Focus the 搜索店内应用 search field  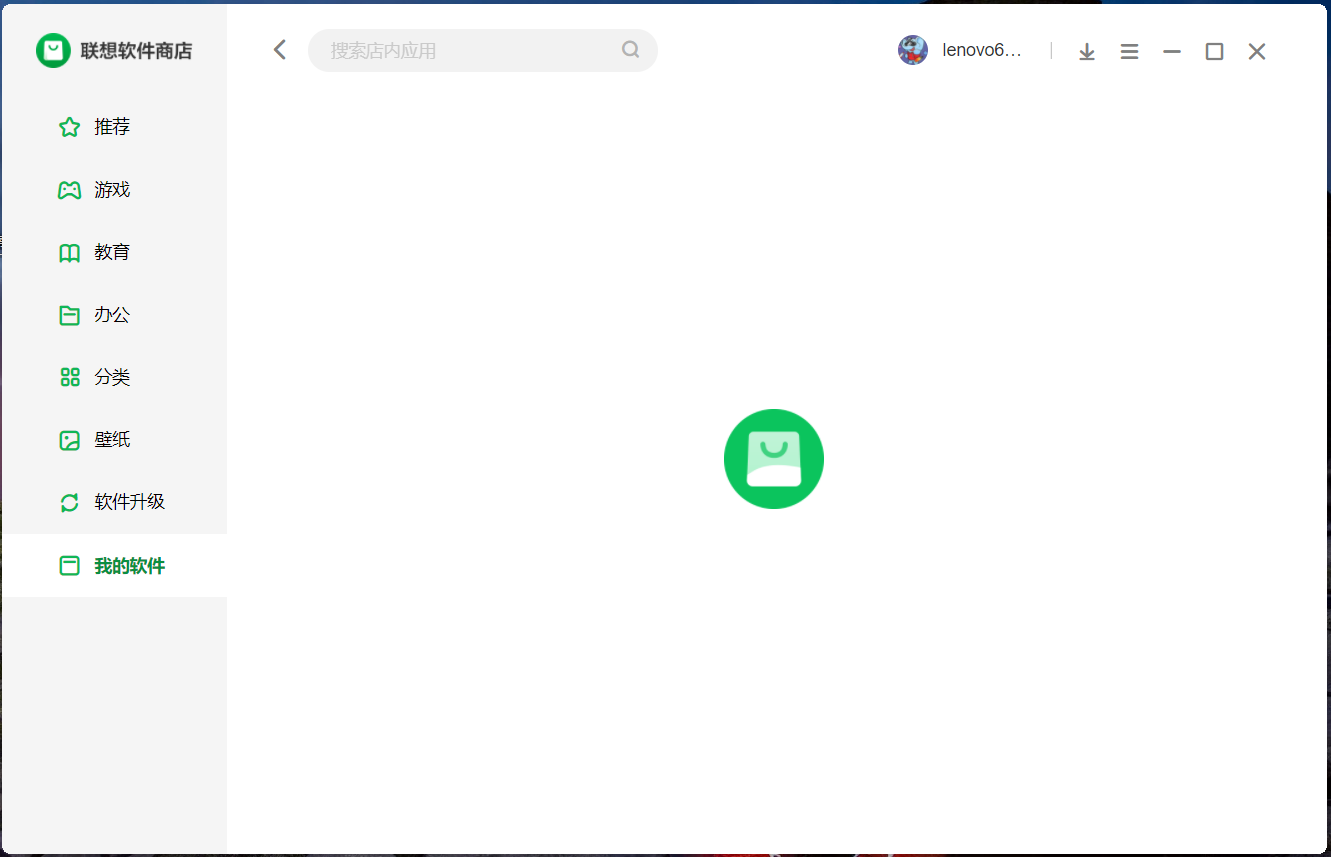(x=483, y=50)
